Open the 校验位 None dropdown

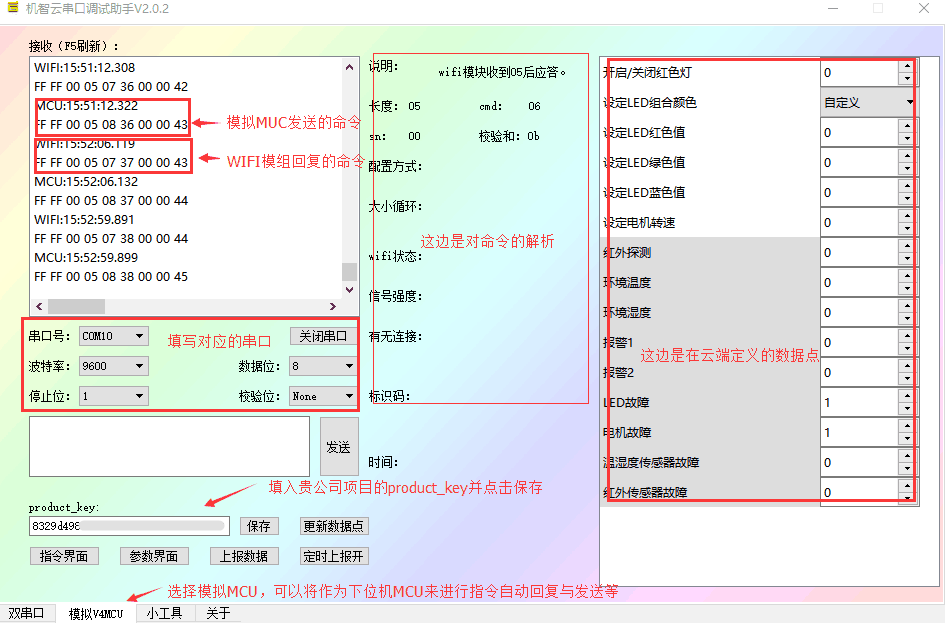click(321, 396)
